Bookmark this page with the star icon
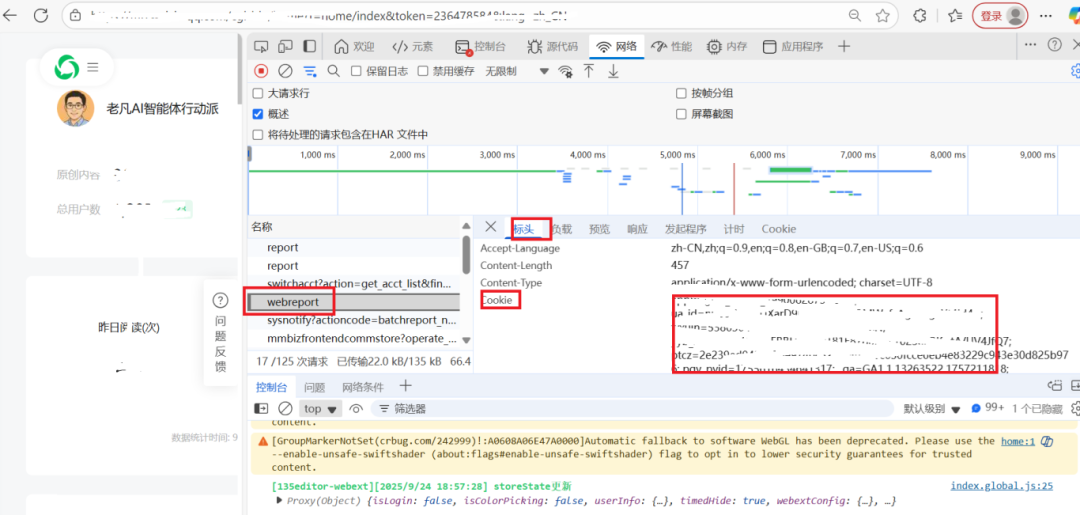 [x=882, y=16]
